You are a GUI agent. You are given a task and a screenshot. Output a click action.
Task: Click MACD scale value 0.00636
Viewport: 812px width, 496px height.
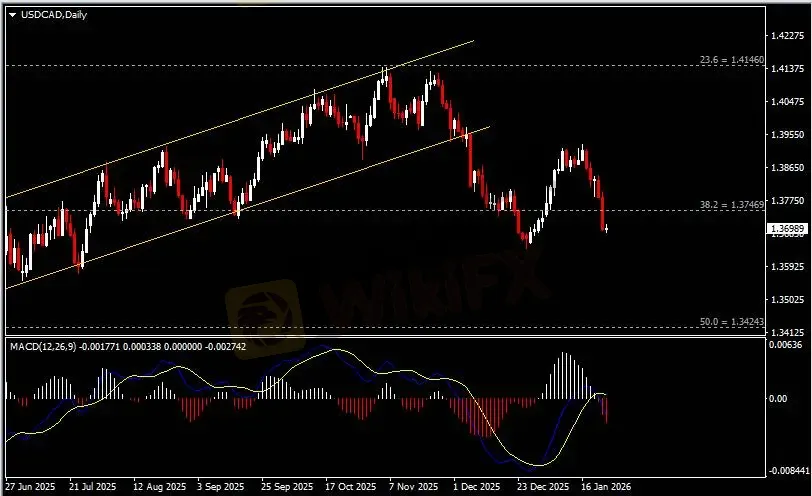point(786,345)
